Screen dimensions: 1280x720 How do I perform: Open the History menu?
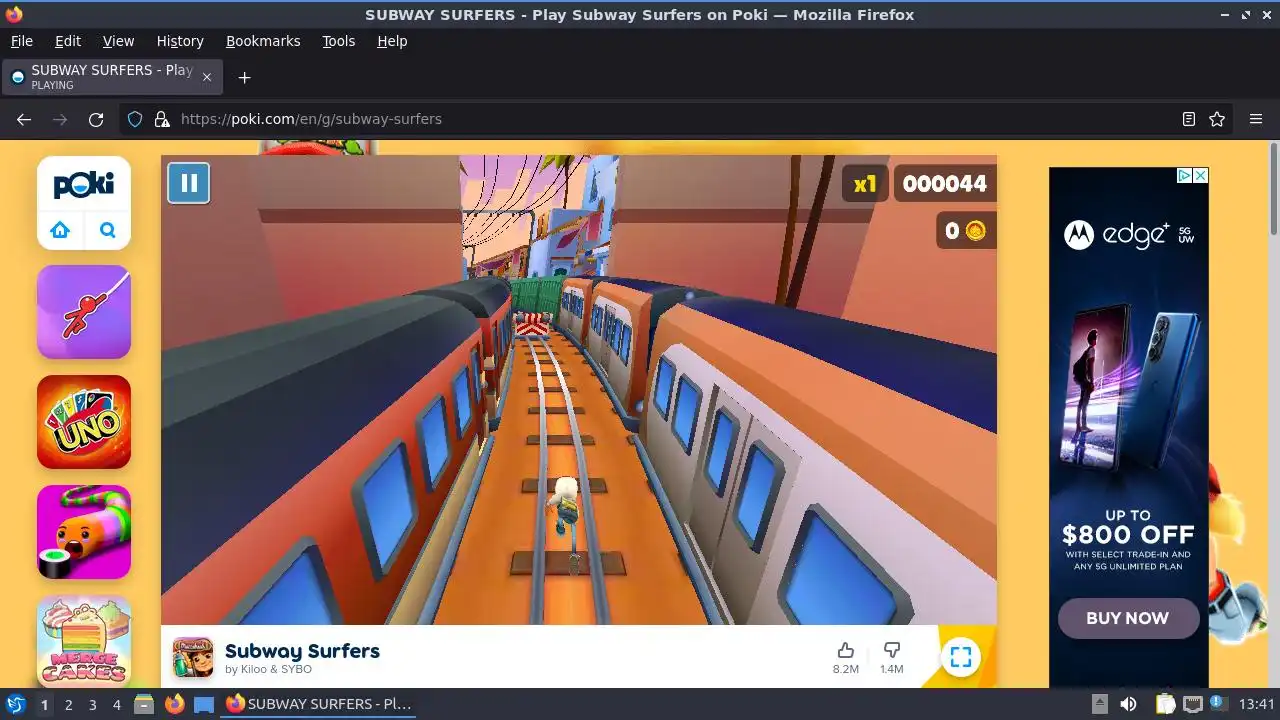(180, 41)
